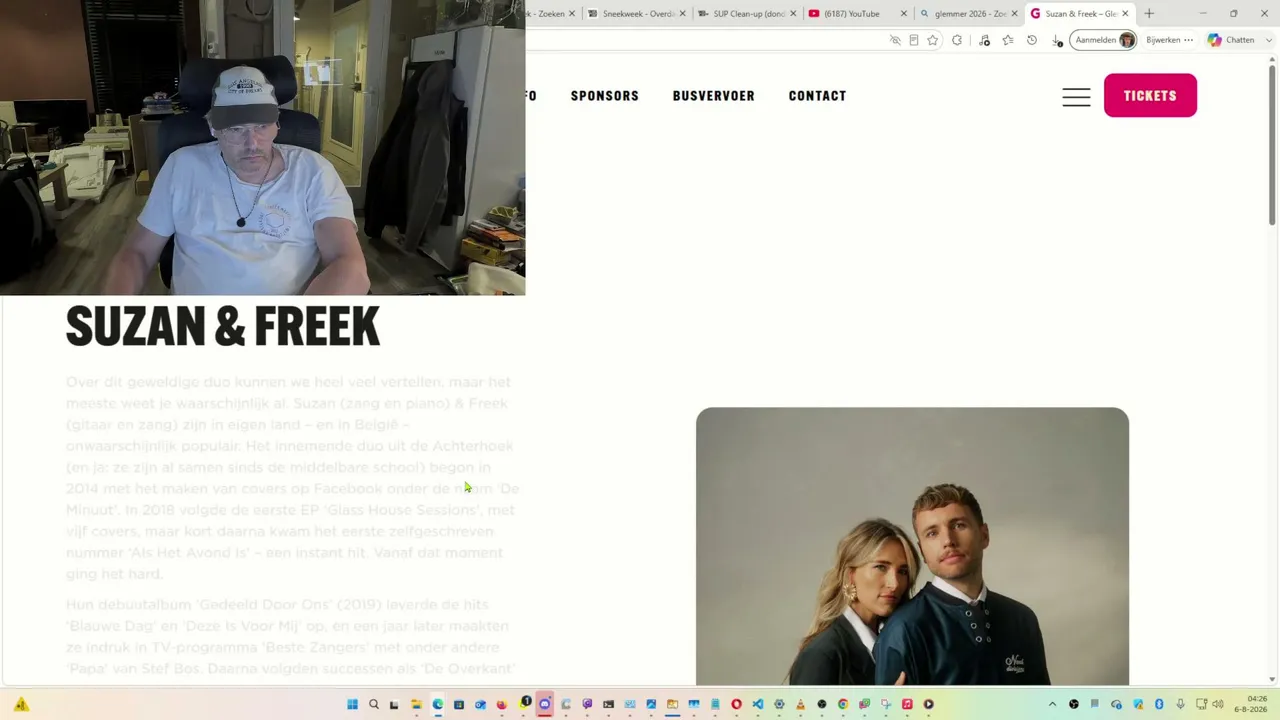Click the pink TICKETS button
This screenshot has width=1280, height=720.
pyautogui.click(x=1150, y=96)
